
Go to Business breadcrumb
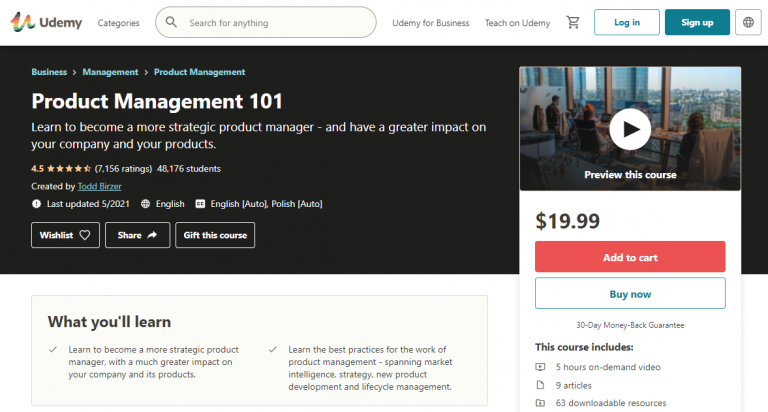coord(49,72)
